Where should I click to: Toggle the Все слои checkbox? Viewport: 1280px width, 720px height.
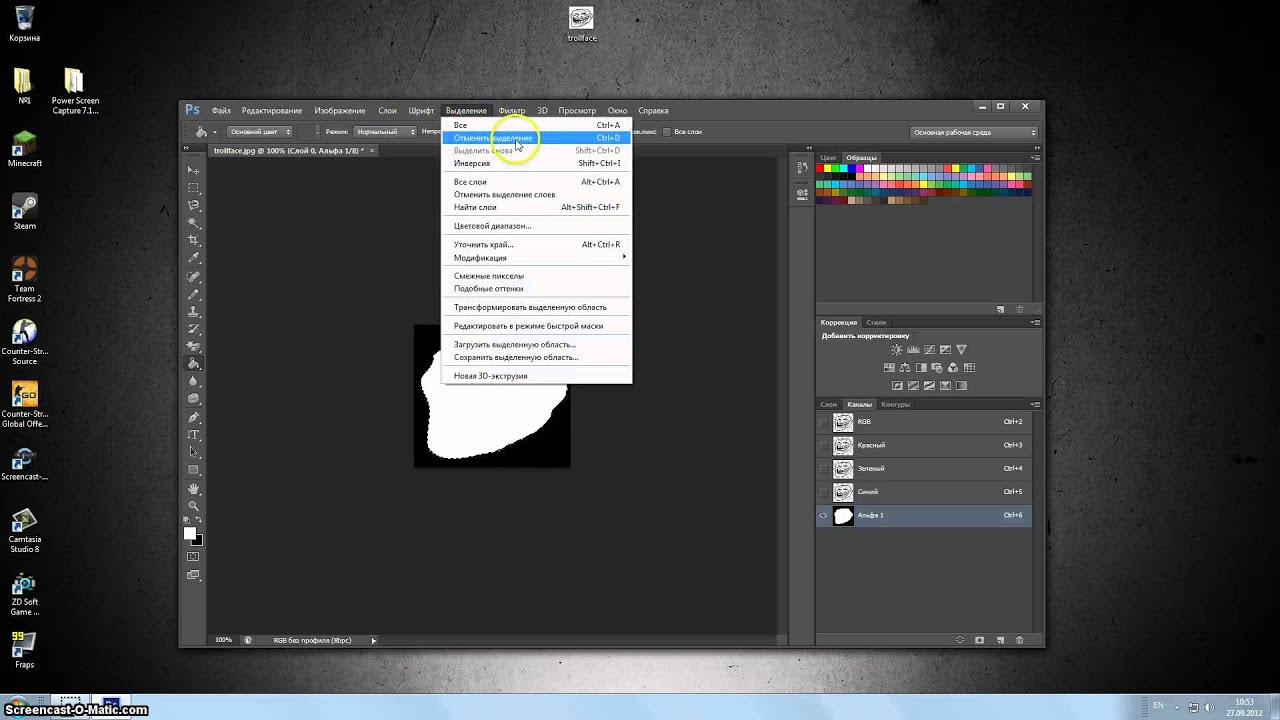[667, 132]
